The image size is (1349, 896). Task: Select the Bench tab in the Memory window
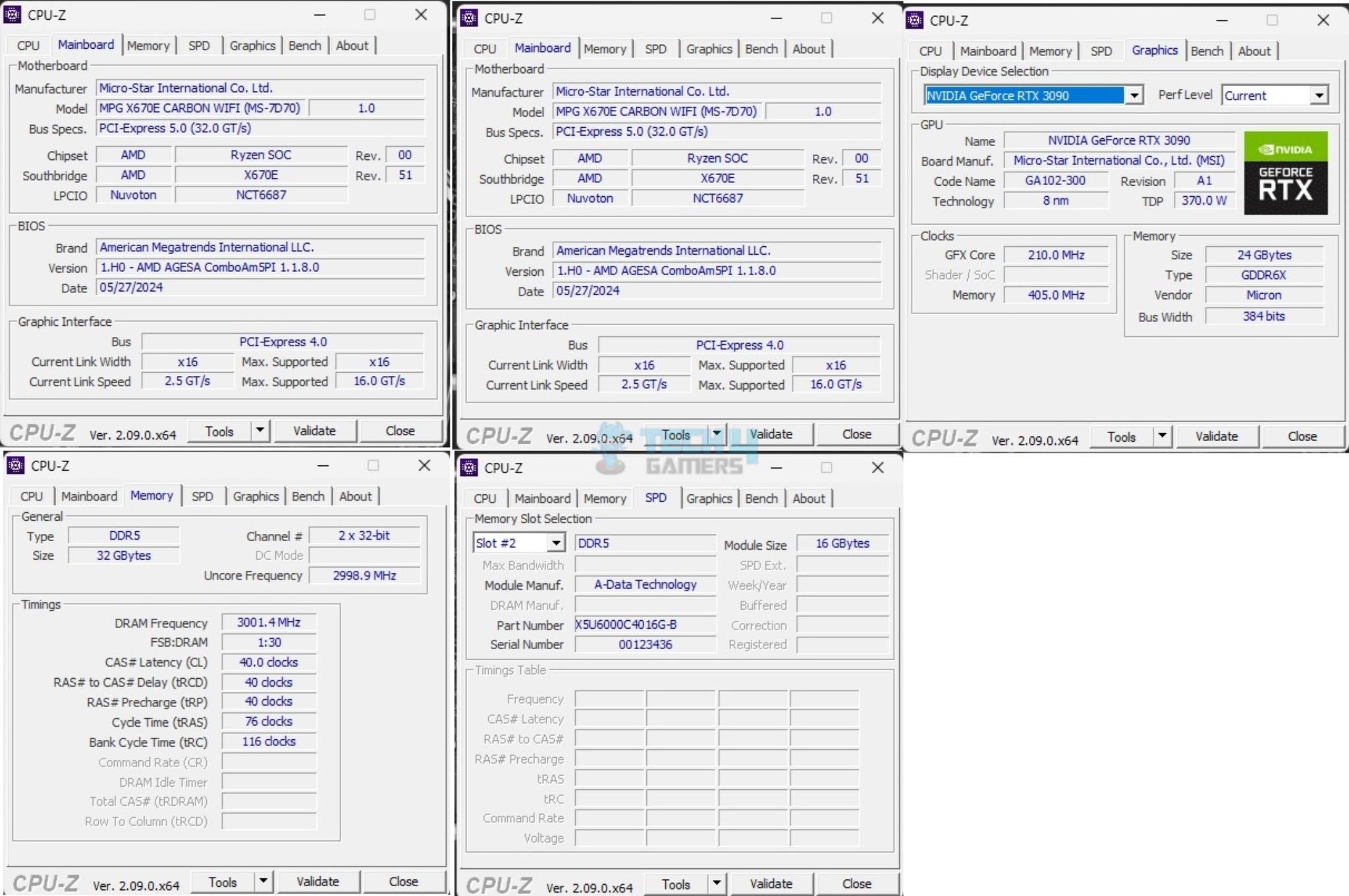point(308,496)
